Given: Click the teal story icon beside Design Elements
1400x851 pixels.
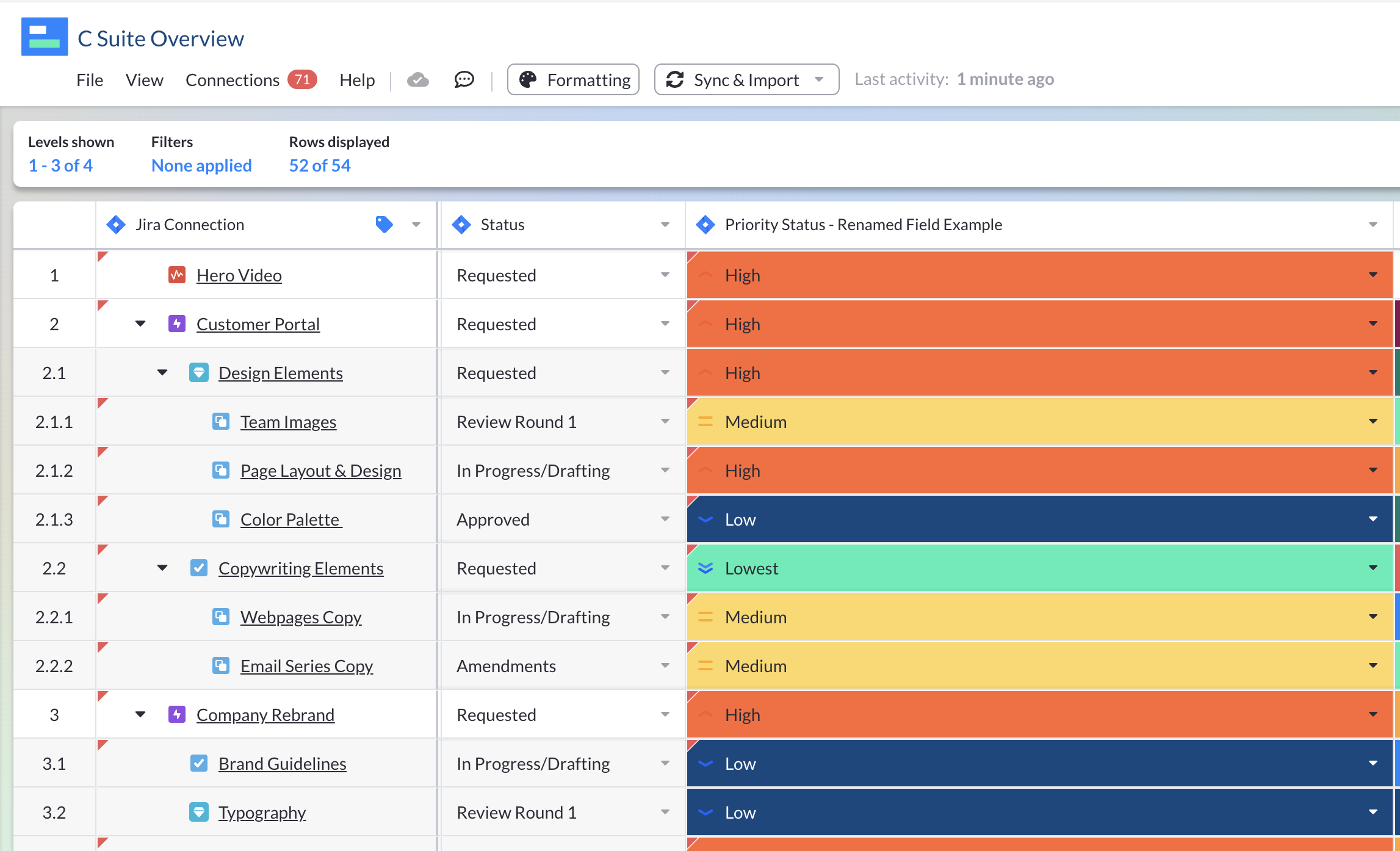Looking at the screenshot, I should pos(199,372).
